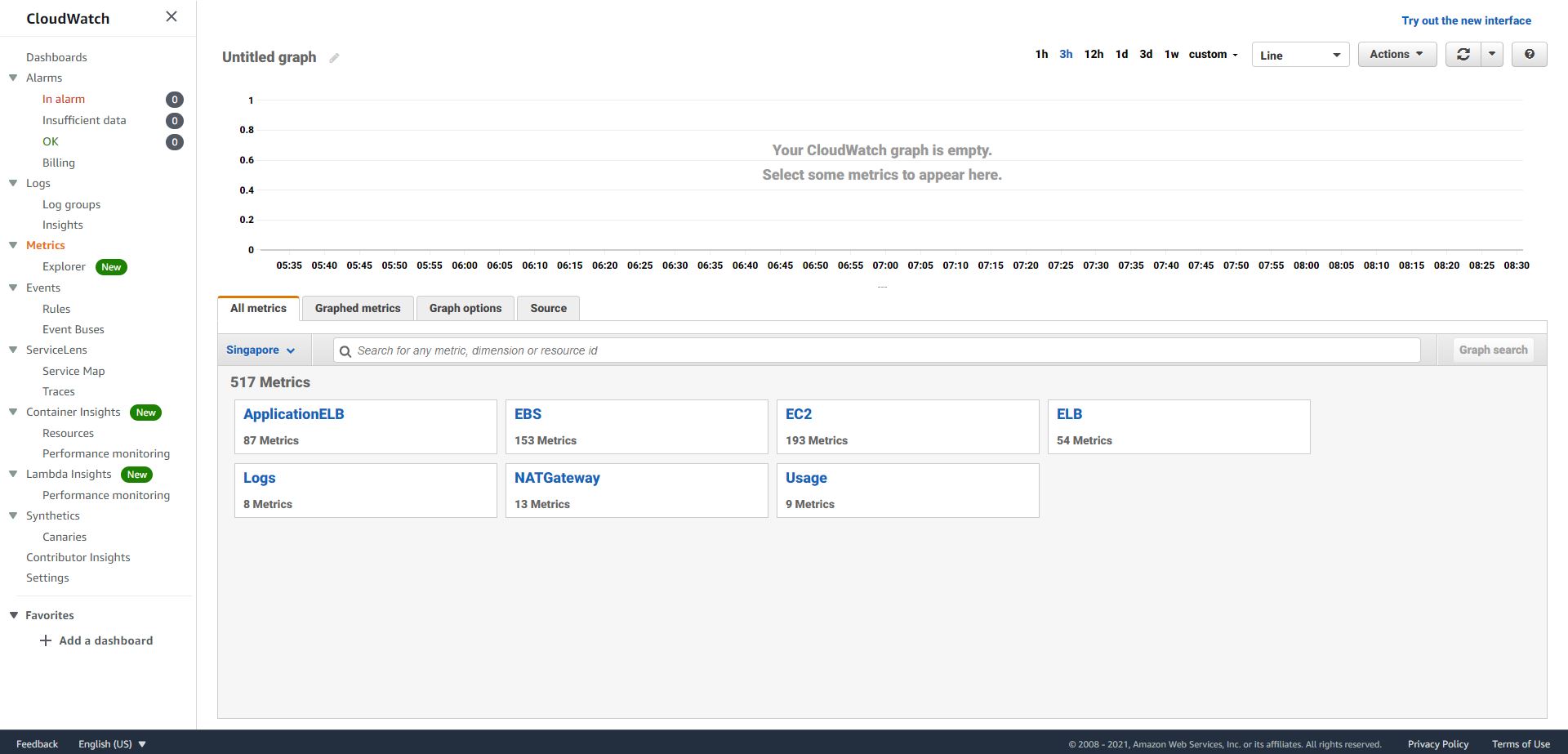Open Event Buses in the sidebar
The height and width of the screenshot is (754, 1568).
(73, 329)
